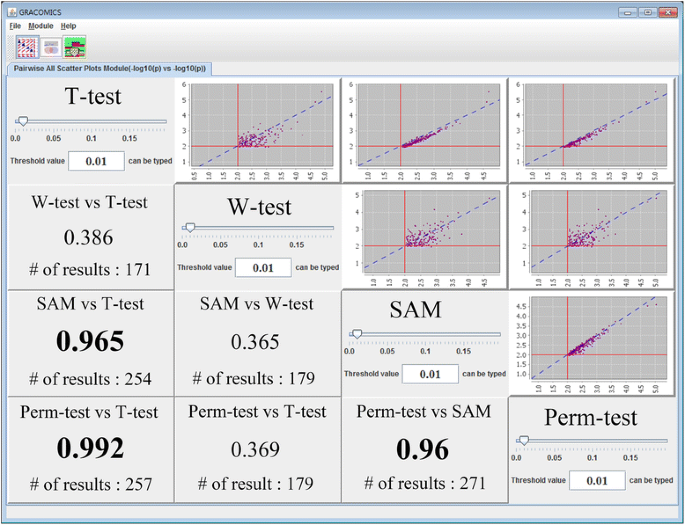
Task: Open the Module menu
Action: pos(41,26)
